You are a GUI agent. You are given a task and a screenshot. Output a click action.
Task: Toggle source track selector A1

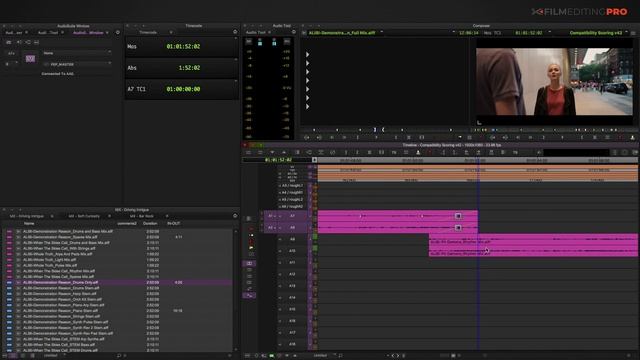click(270, 216)
